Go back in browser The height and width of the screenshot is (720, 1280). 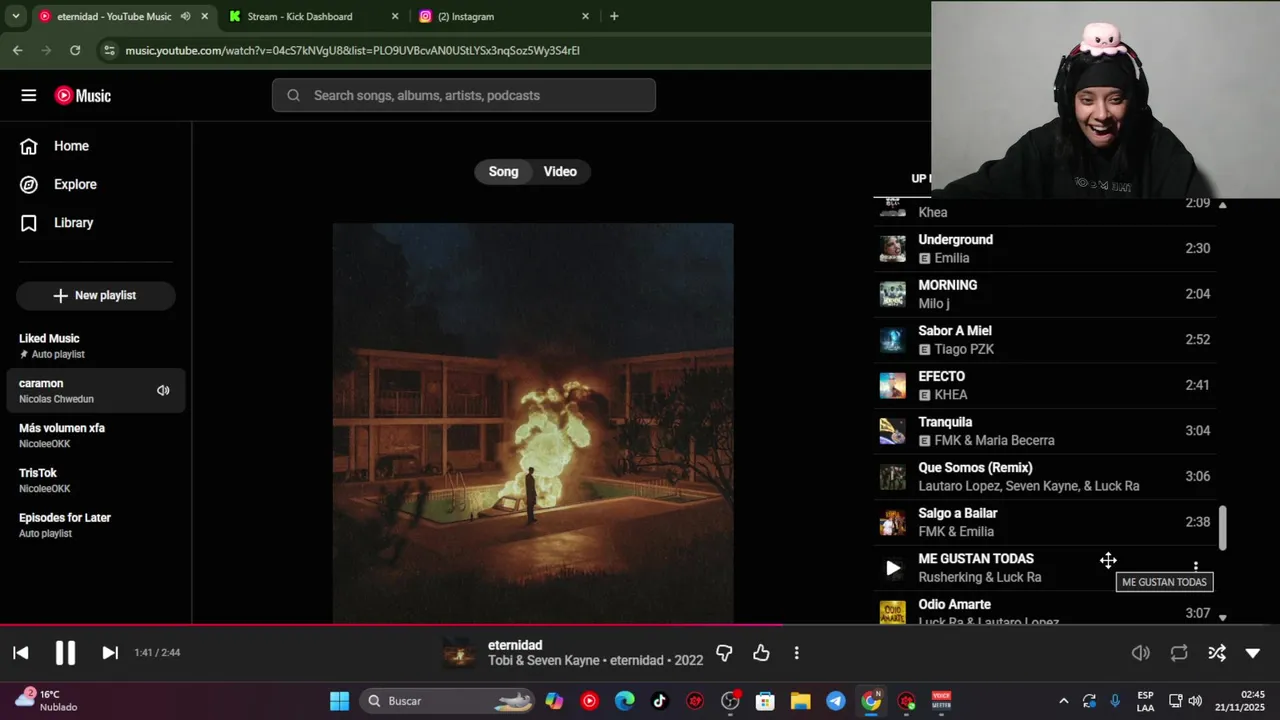18,50
